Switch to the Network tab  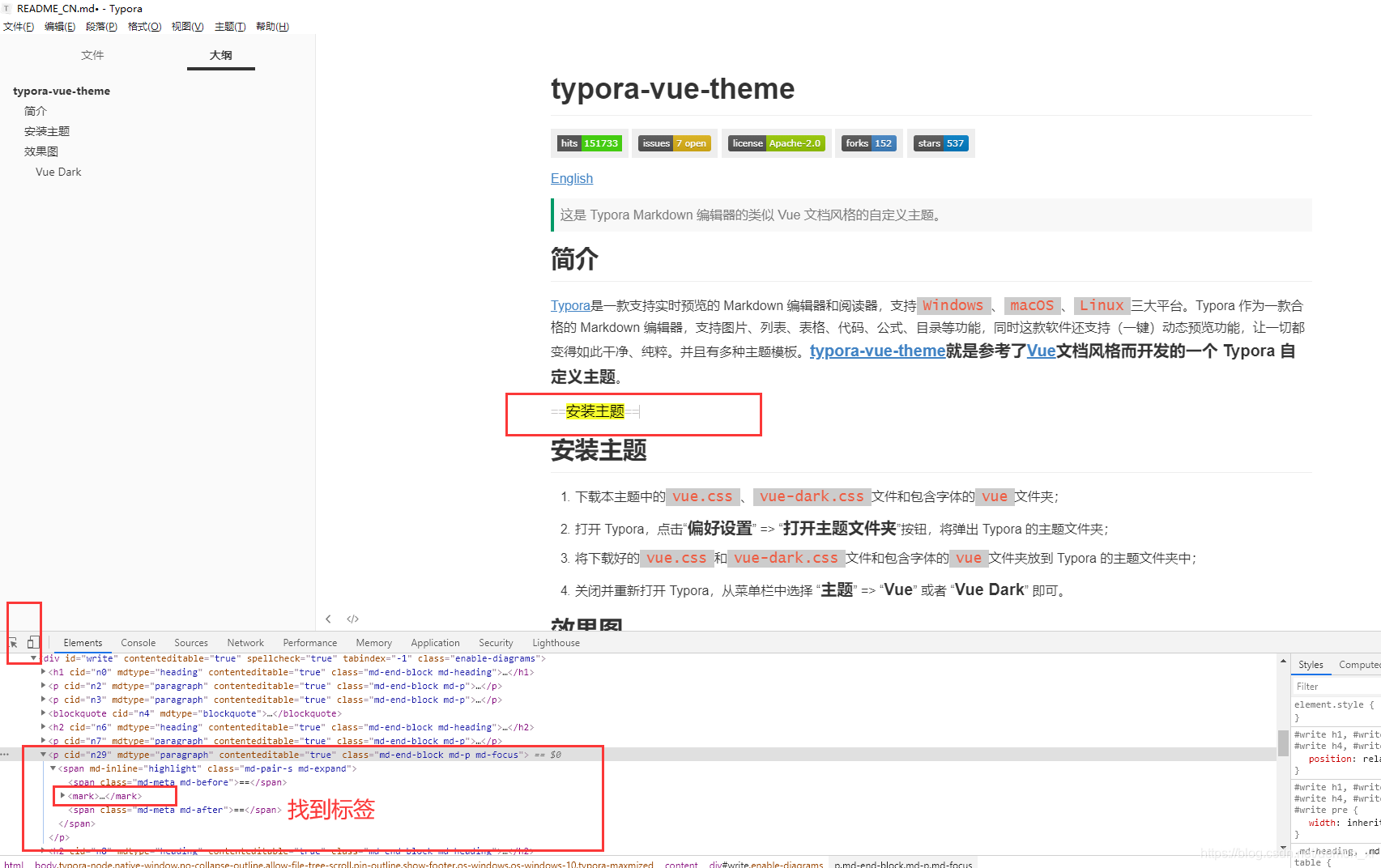click(x=245, y=642)
